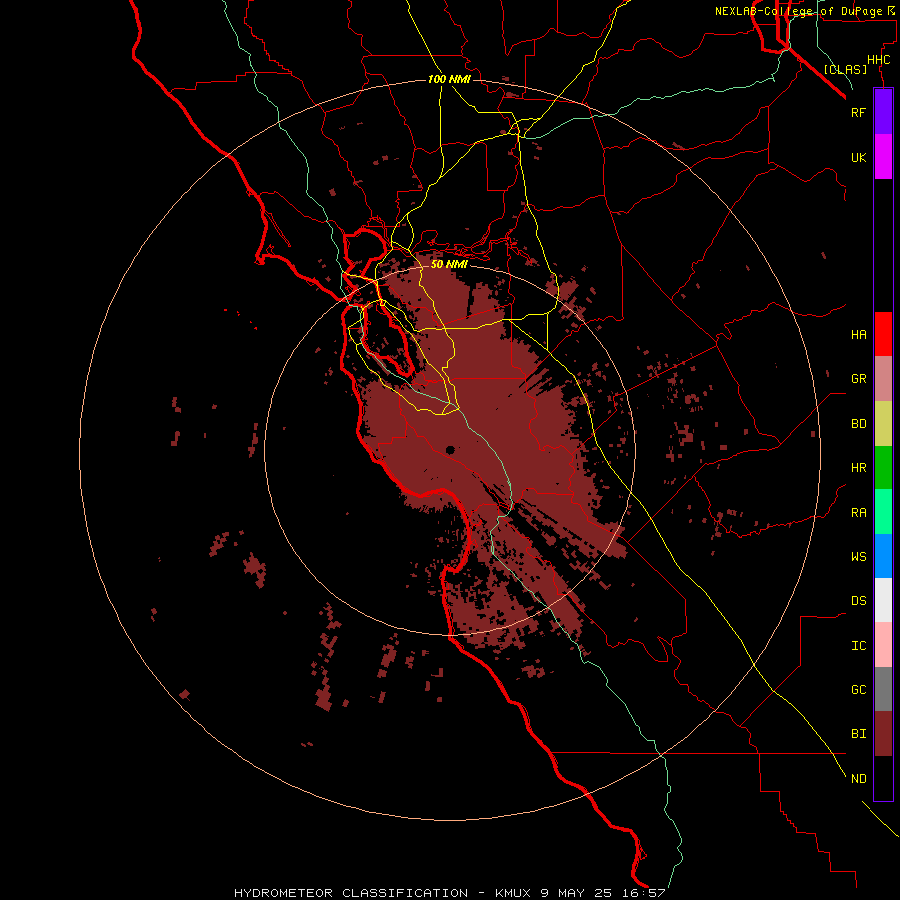This screenshot has width=900, height=900.
Task: Select the GR pink legend swatch
Action: coord(883,379)
